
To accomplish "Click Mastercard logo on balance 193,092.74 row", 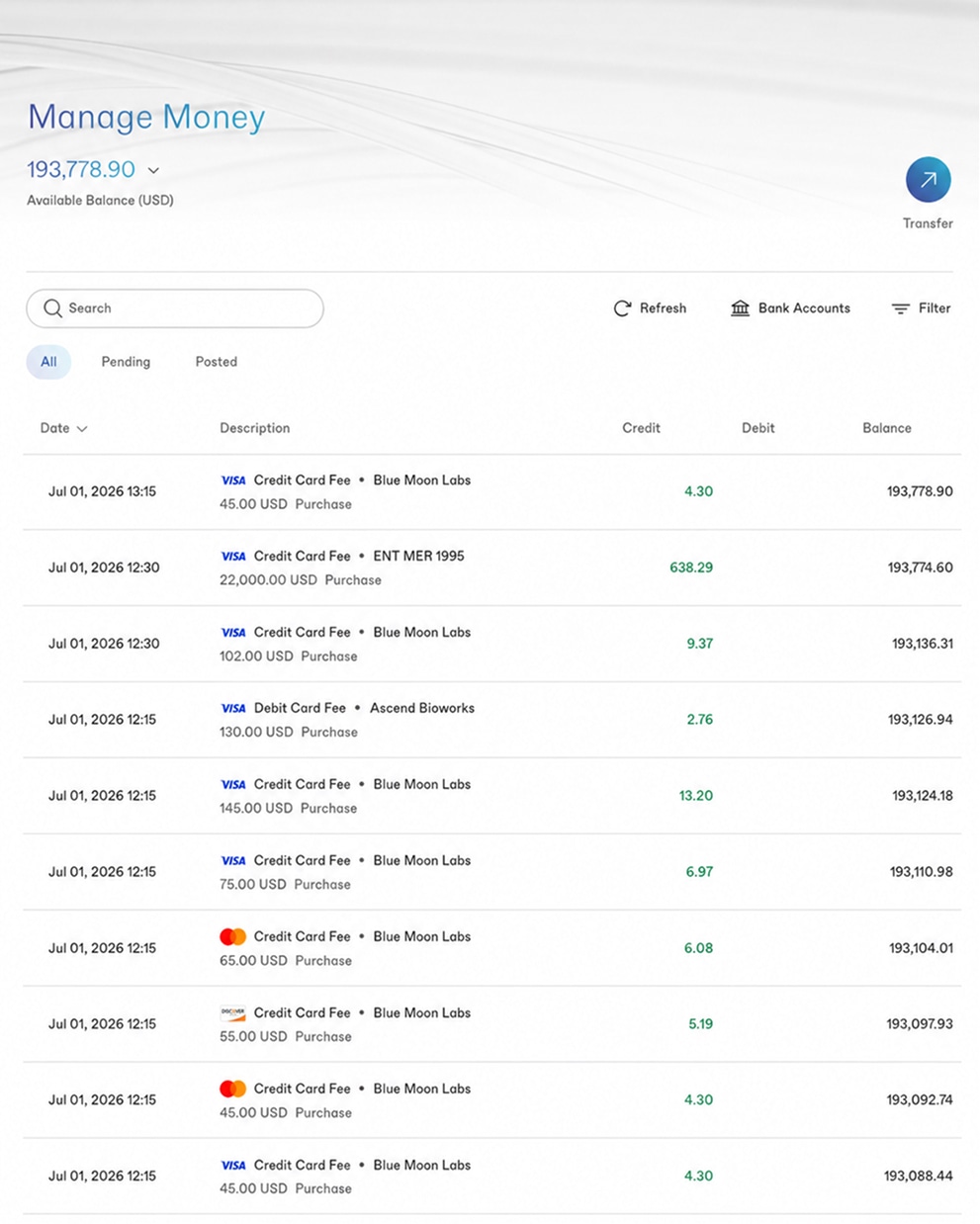I will 233,1090.
